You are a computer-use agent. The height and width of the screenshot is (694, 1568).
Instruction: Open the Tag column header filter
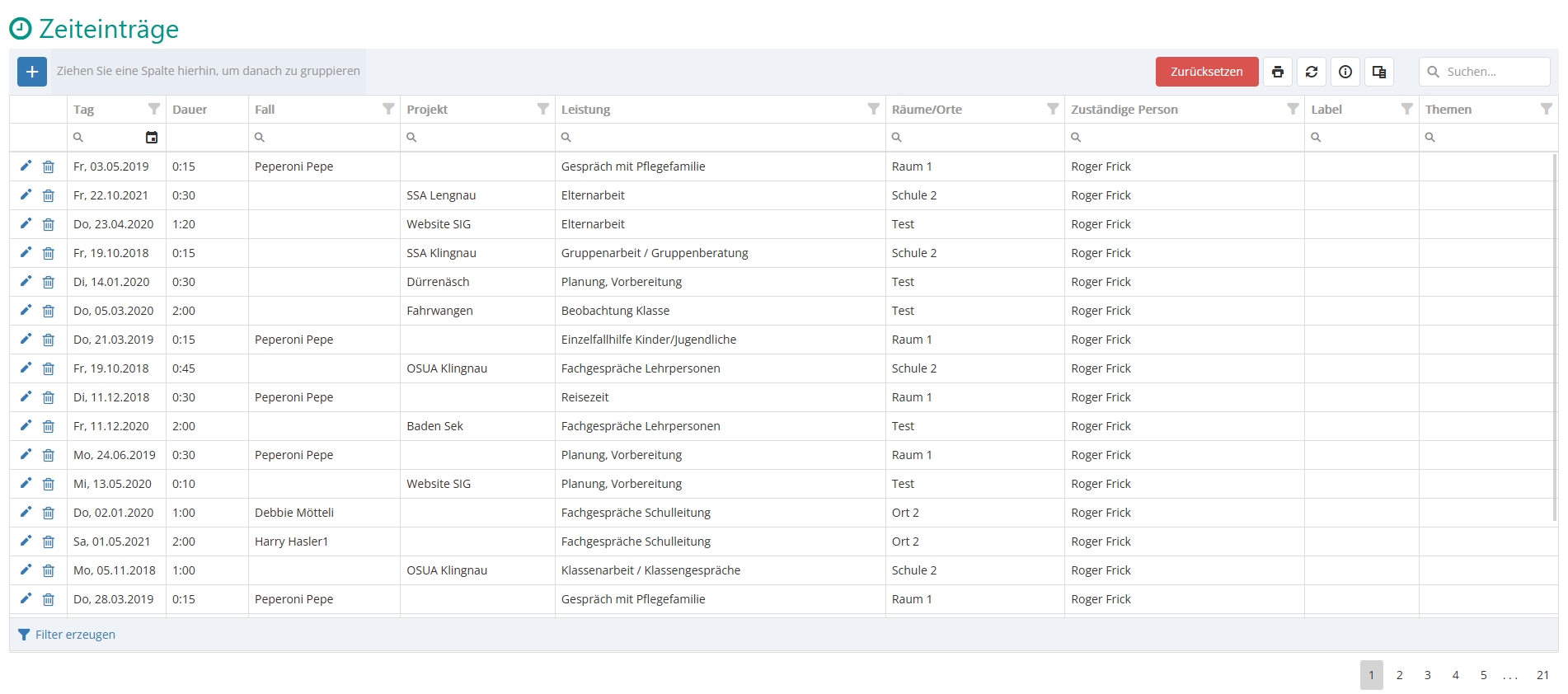point(154,109)
